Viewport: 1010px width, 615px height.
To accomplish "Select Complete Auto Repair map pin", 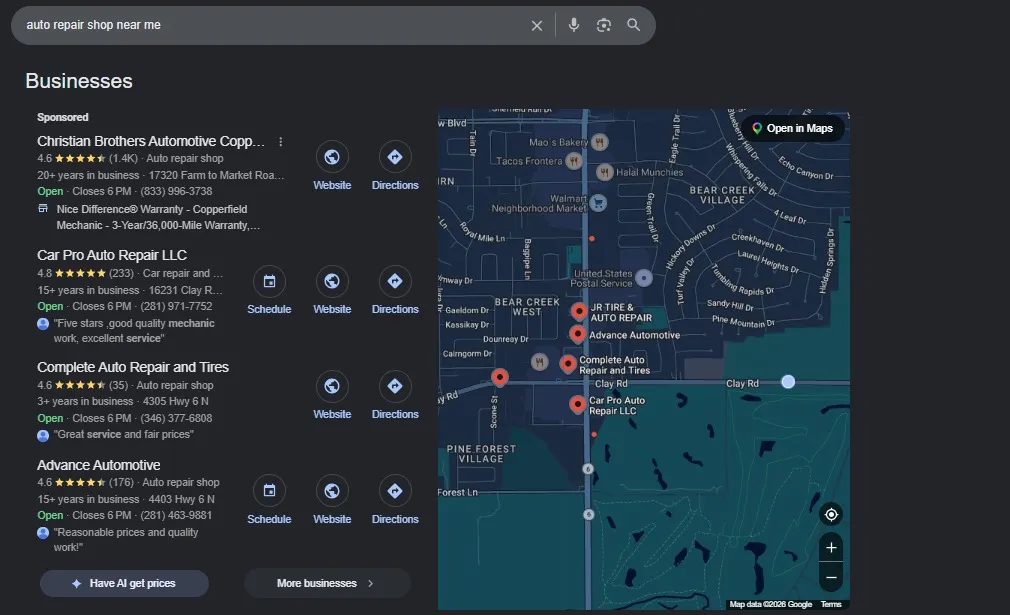I will (x=567, y=364).
